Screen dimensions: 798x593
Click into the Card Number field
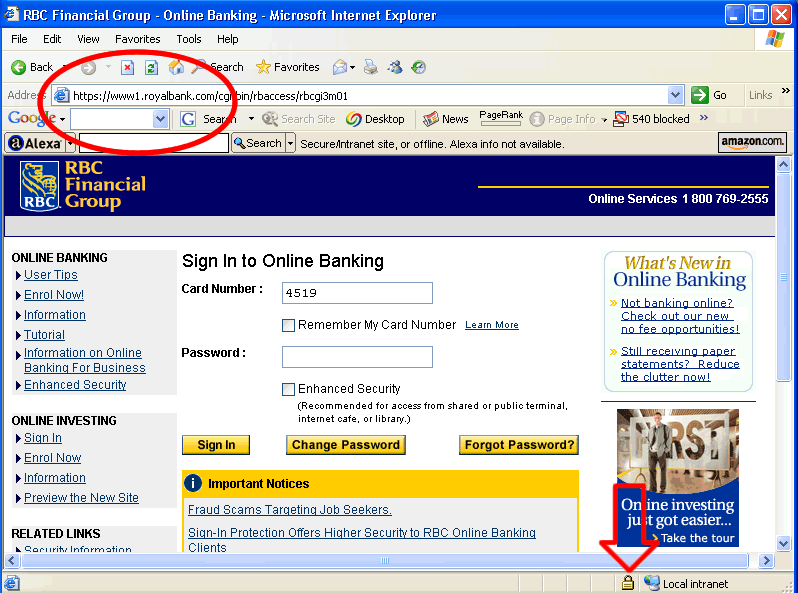coord(357,293)
